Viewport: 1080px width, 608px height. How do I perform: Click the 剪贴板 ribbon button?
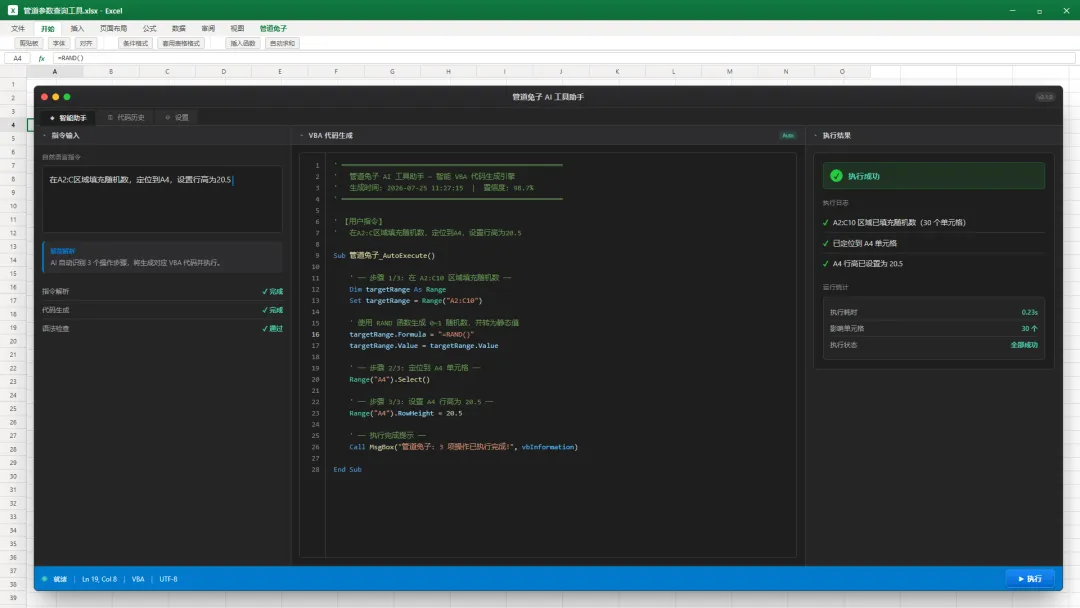[29, 43]
